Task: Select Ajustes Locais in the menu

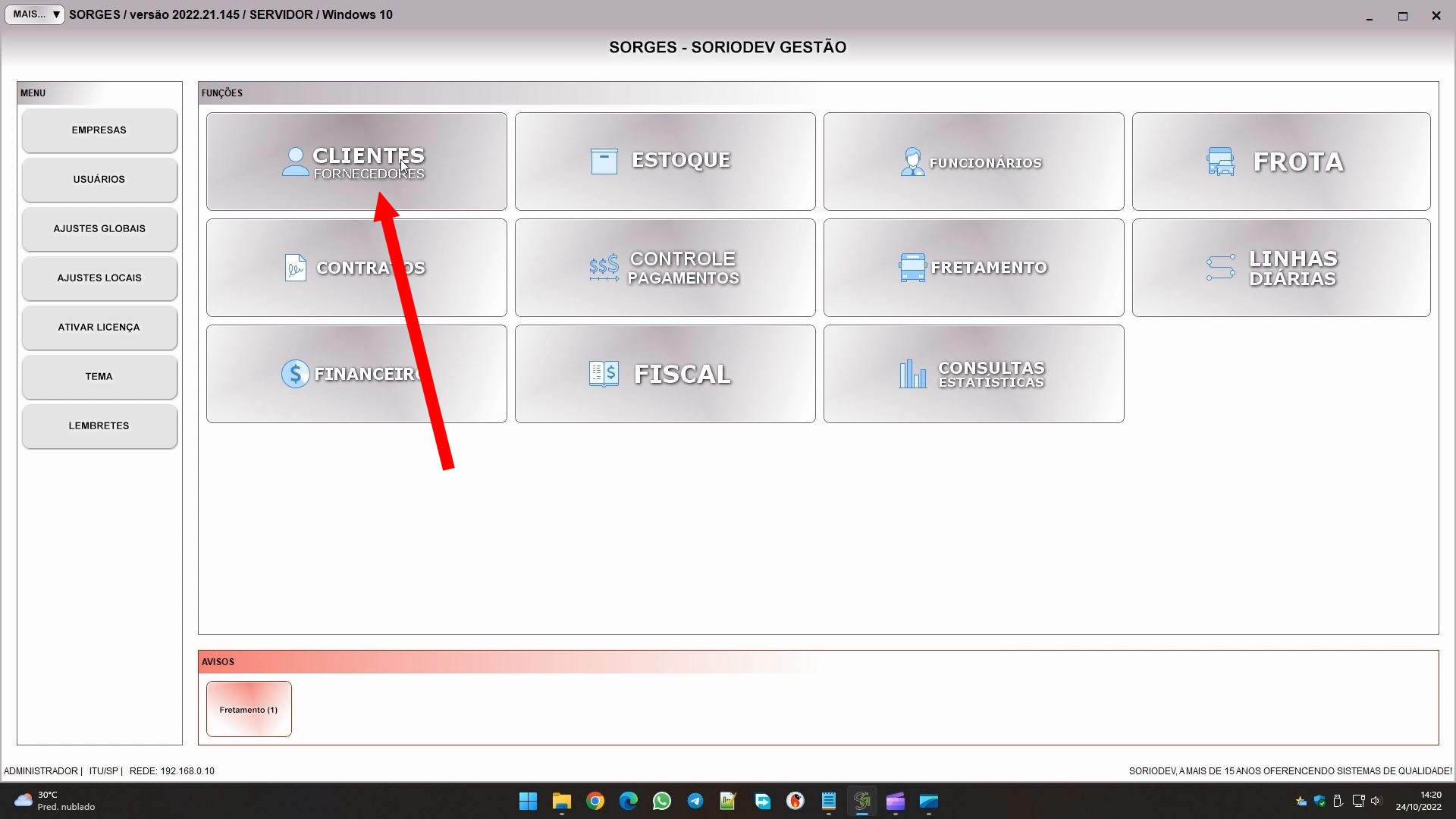Action: click(x=99, y=278)
